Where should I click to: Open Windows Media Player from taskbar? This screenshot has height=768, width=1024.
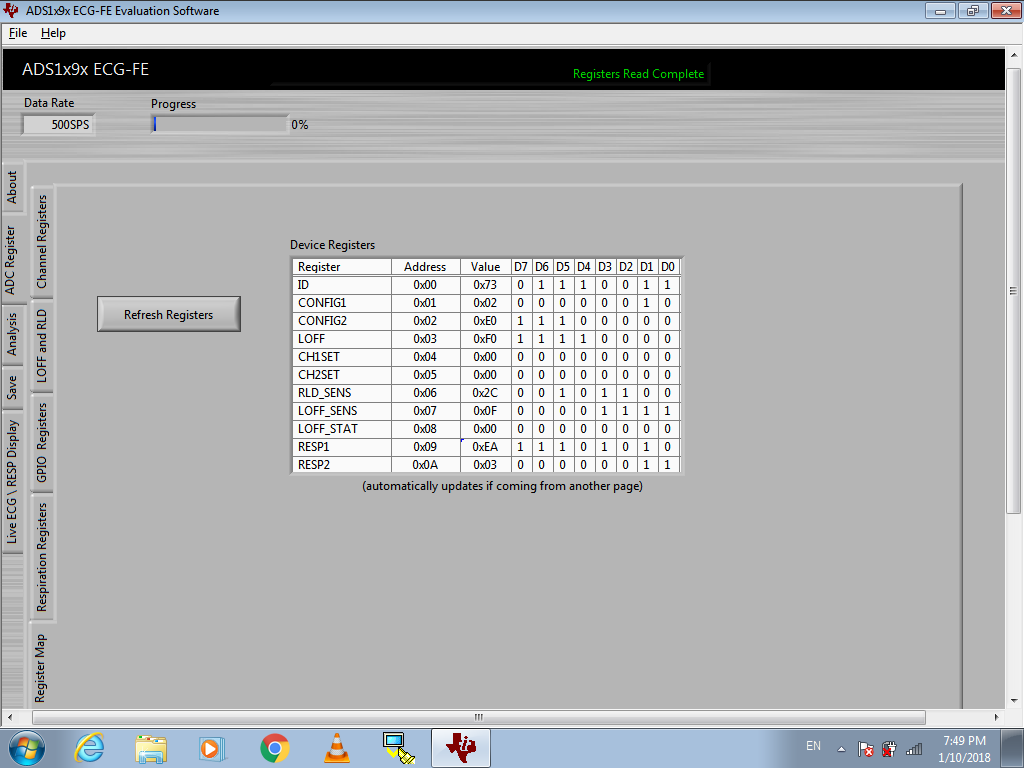point(212,748)
